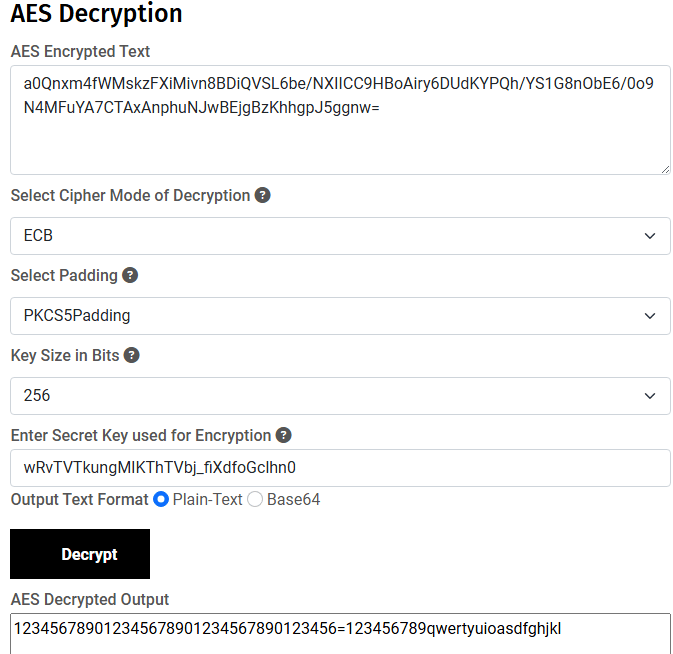Open the PKCS5Padding dropdown
Screen dimensions: 673x654
pos(340,315)
